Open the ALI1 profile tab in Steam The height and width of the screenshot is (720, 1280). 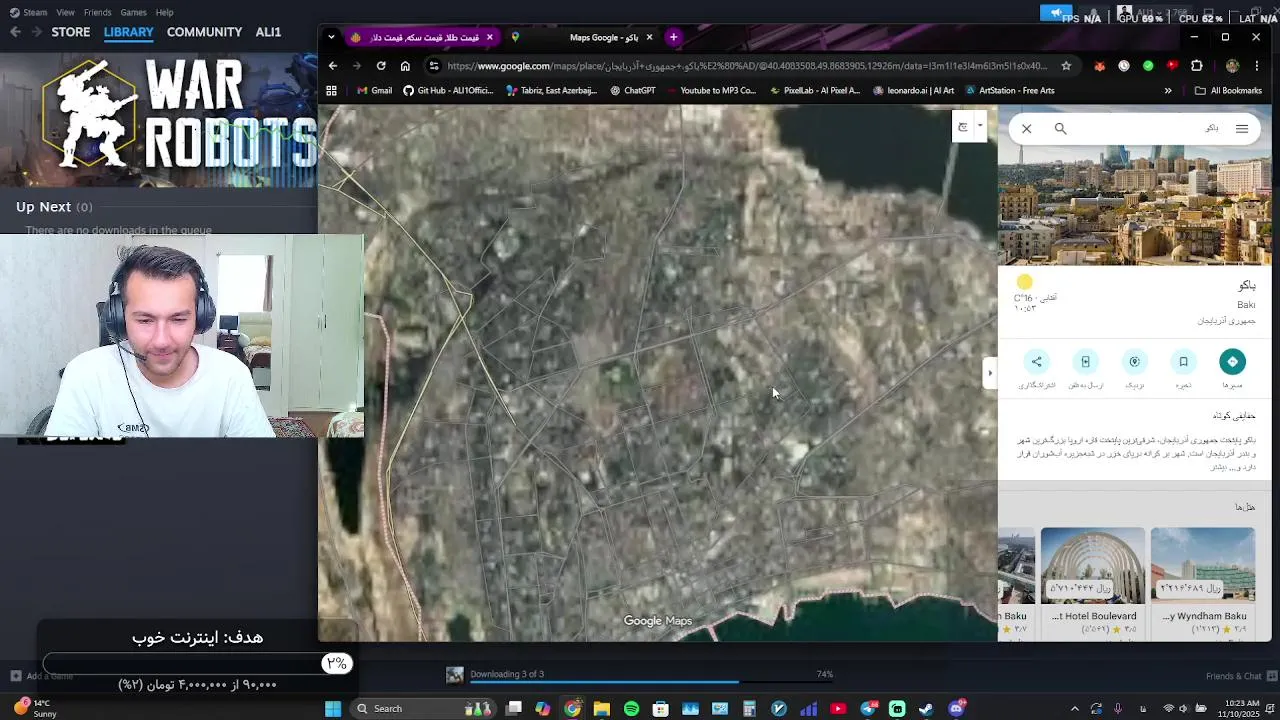[x=268, y=32]
